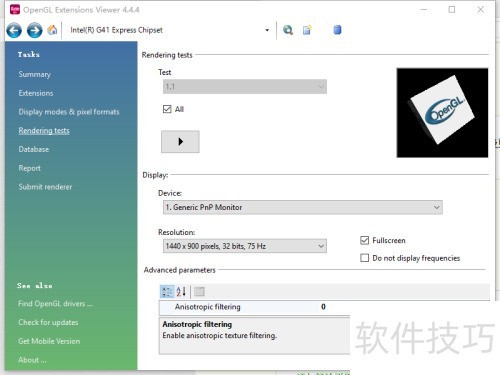Click the report document toolbar icon
The image size is (500, 375).
click(307, 30)
